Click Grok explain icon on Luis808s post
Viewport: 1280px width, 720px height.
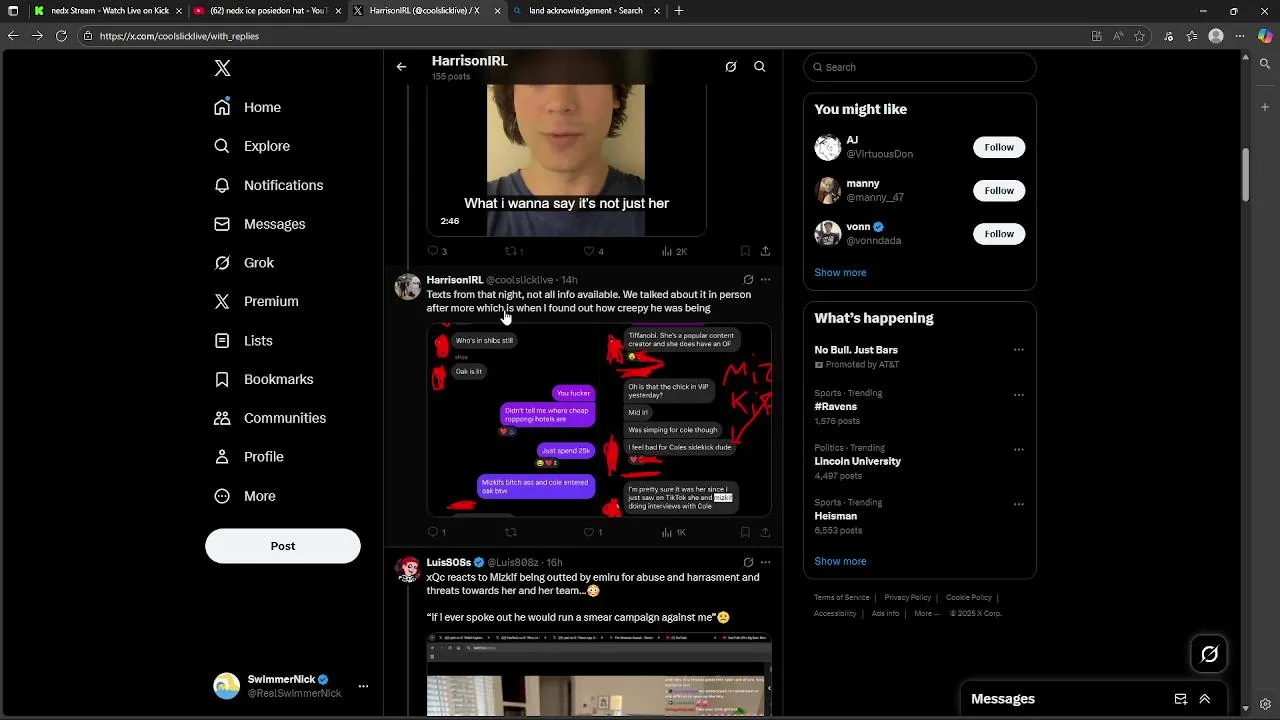[x=748, y=562]
